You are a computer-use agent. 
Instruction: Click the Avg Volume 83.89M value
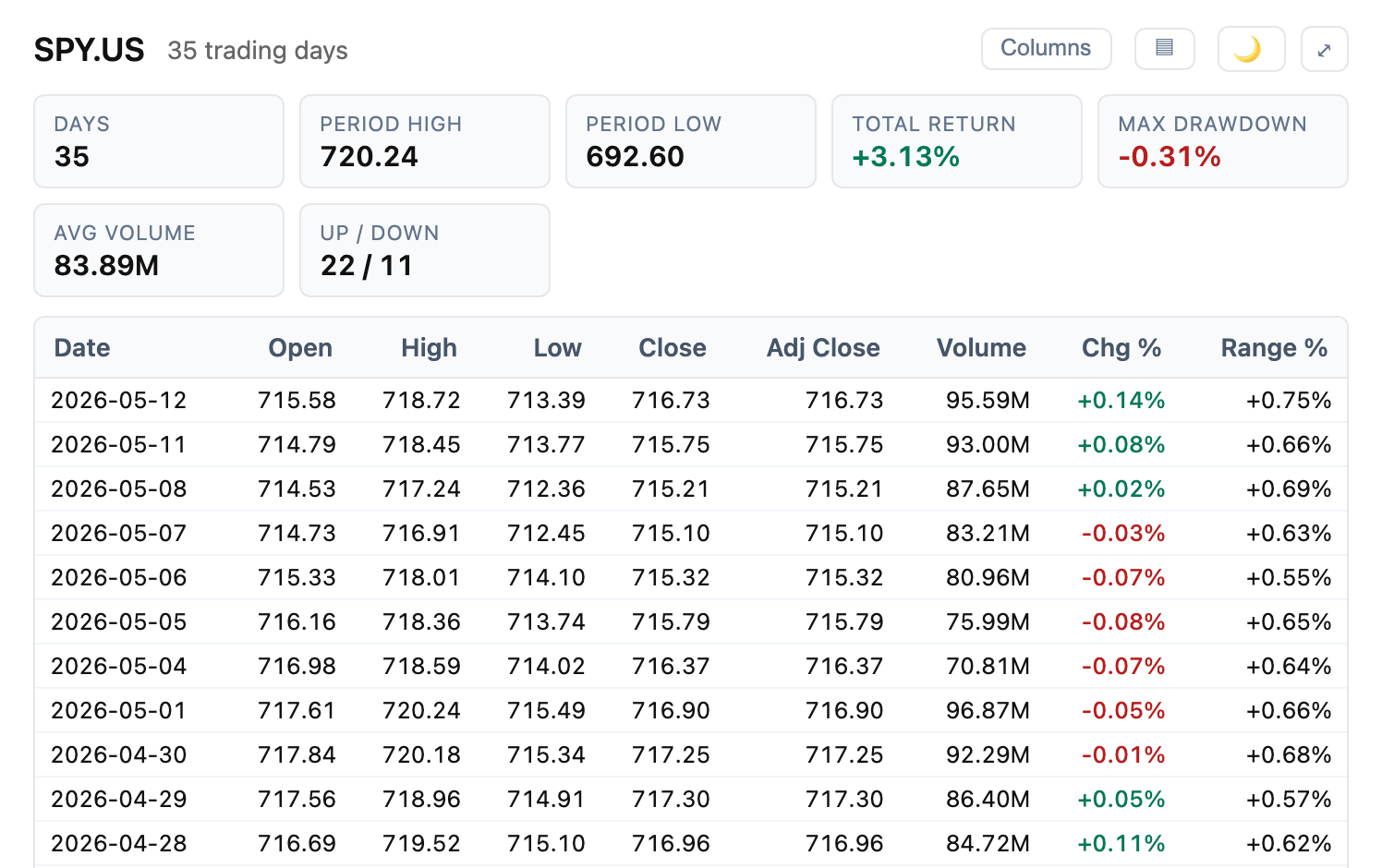point(106,266)
